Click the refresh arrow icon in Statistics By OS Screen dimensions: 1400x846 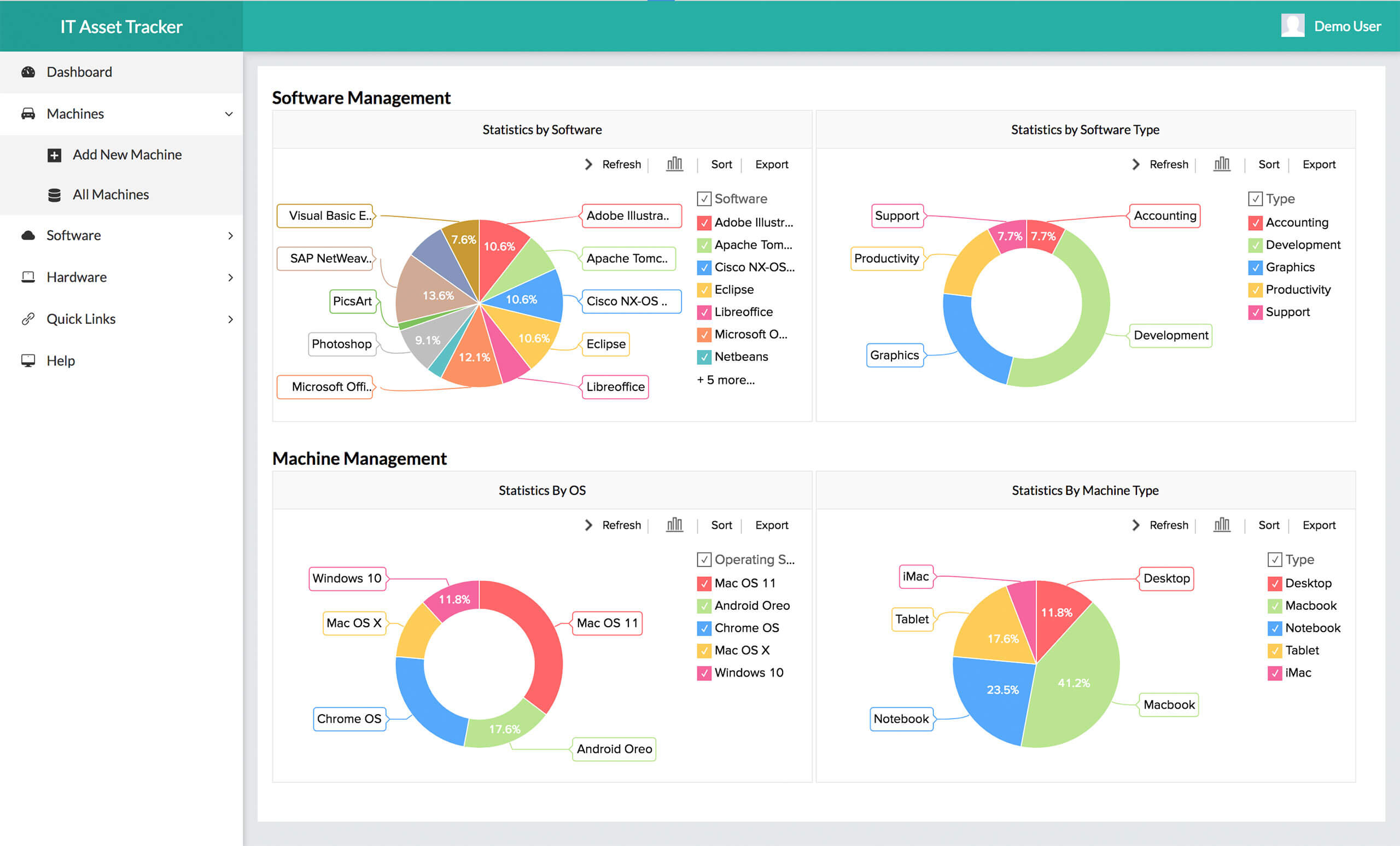pos(588,525)
